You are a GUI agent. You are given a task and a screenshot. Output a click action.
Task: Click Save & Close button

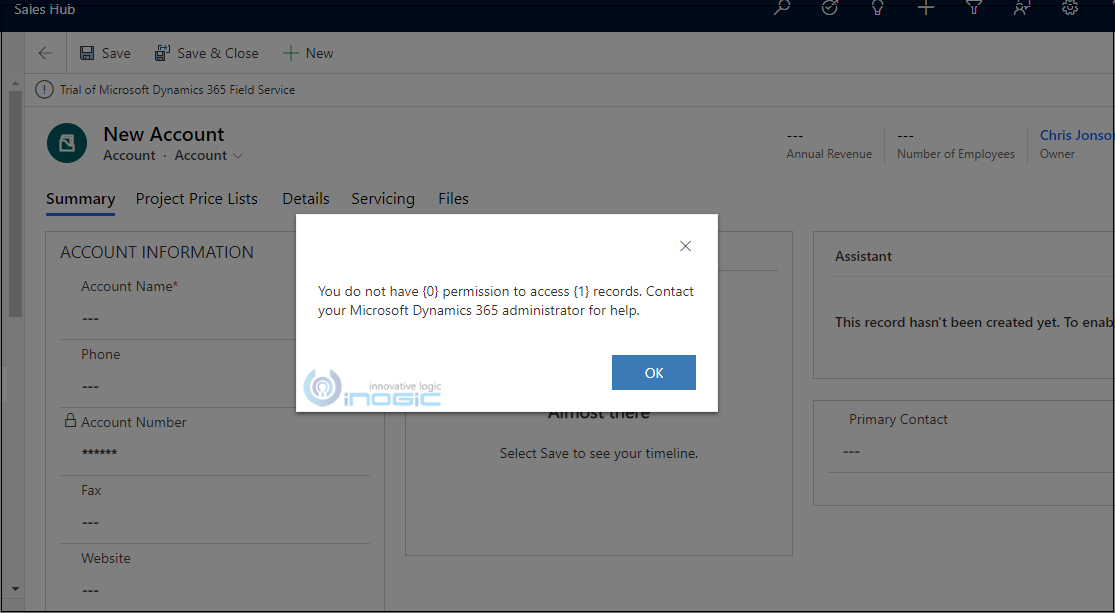[x=206, y=53]
